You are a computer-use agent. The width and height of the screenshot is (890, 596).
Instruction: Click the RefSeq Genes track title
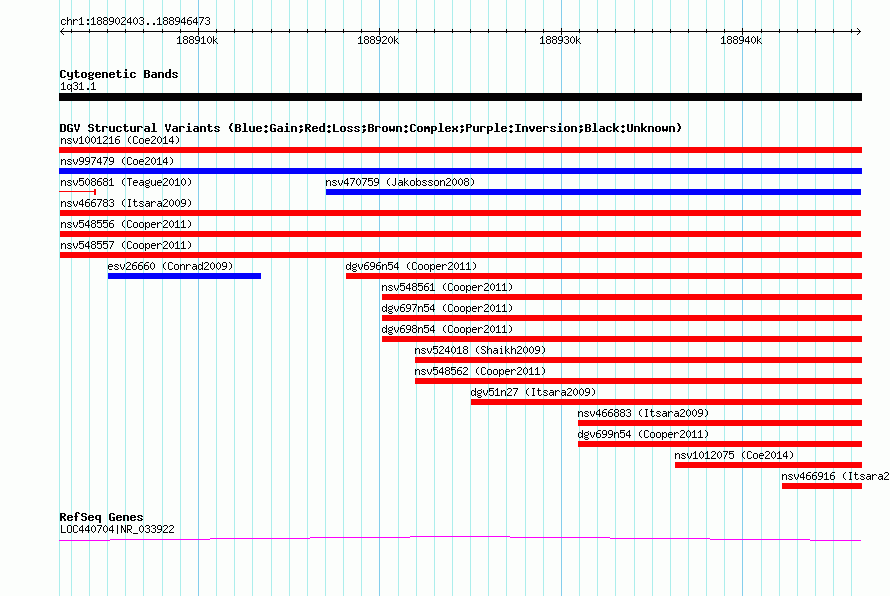tap(102, 517)
